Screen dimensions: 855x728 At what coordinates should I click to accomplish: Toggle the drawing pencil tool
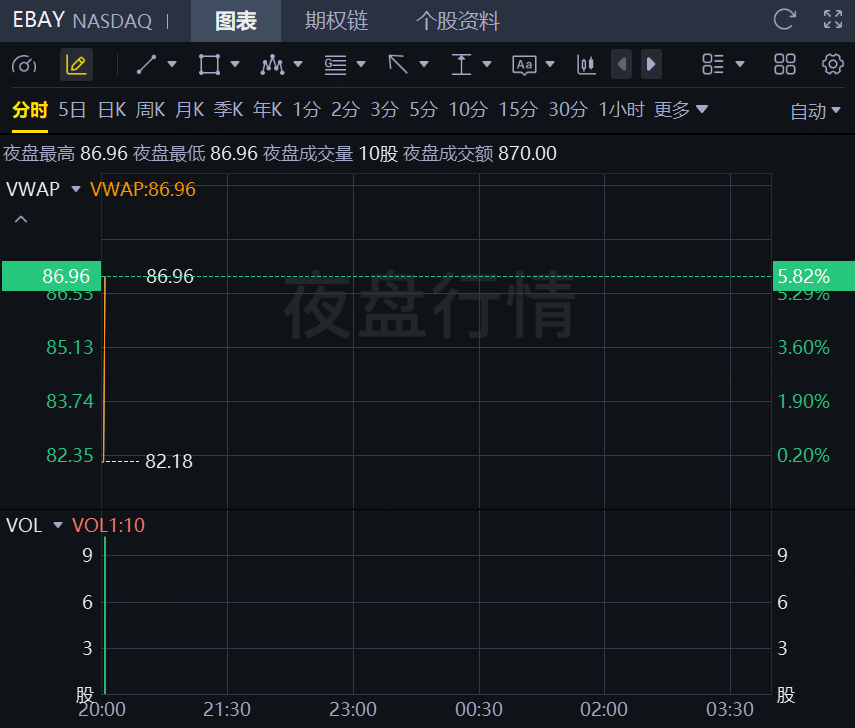[76, 65]
